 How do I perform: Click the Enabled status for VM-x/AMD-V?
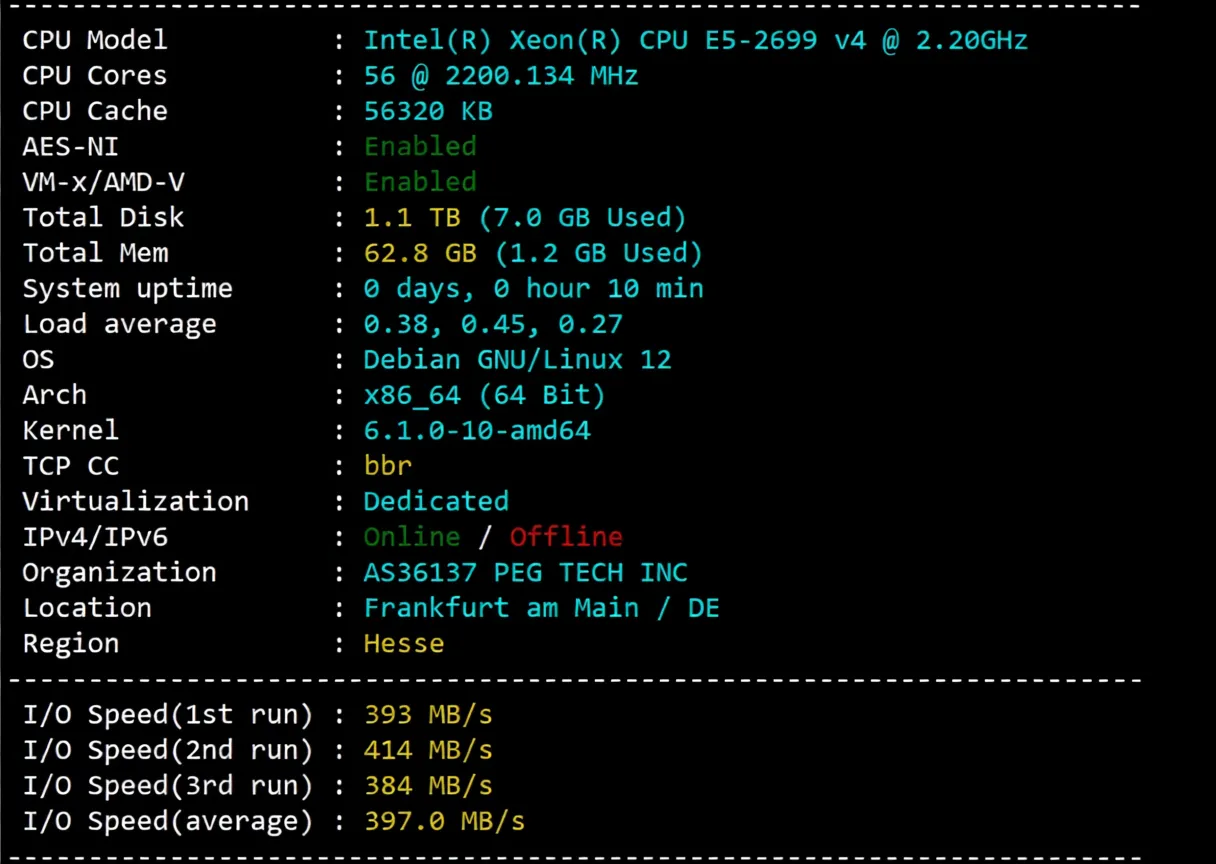[x=420, y=181]
